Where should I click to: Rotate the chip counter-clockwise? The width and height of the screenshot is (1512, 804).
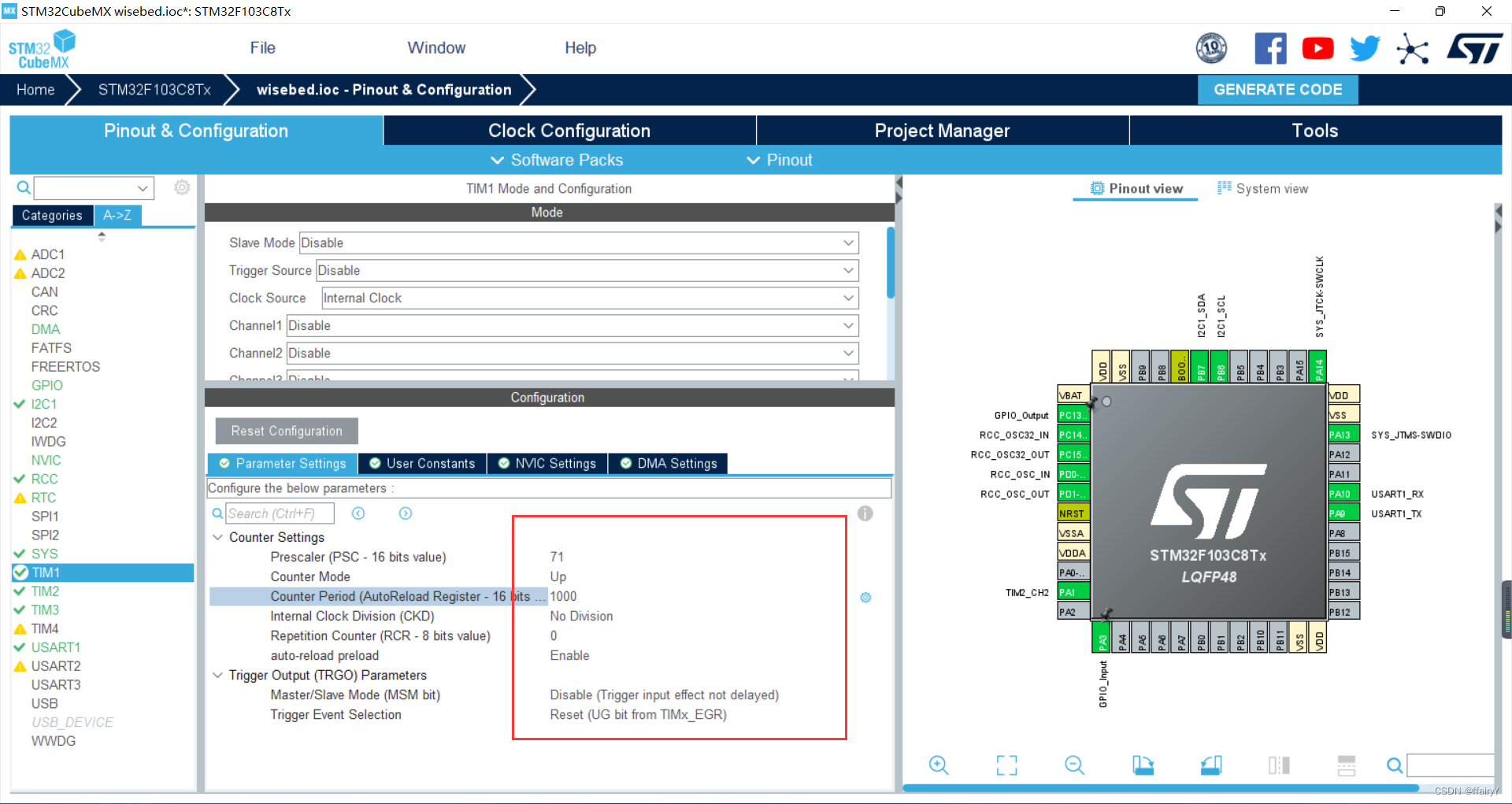[1211, 765]
